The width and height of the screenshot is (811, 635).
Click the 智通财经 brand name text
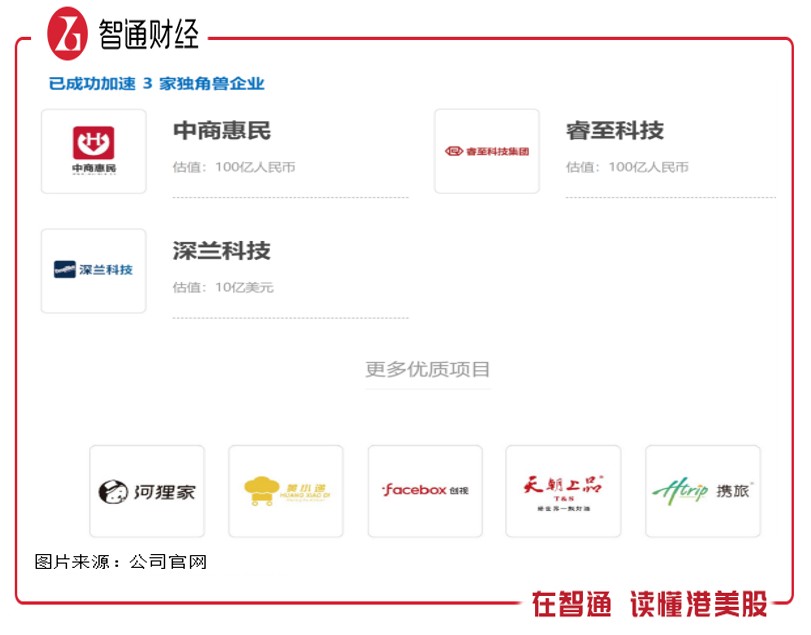point(148,35)
